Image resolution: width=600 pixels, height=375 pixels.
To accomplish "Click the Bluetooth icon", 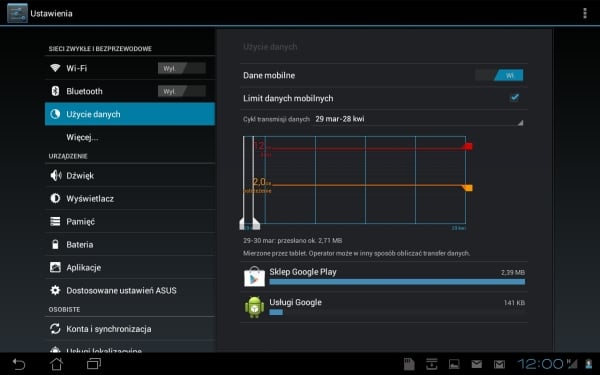I will point(55,91).
